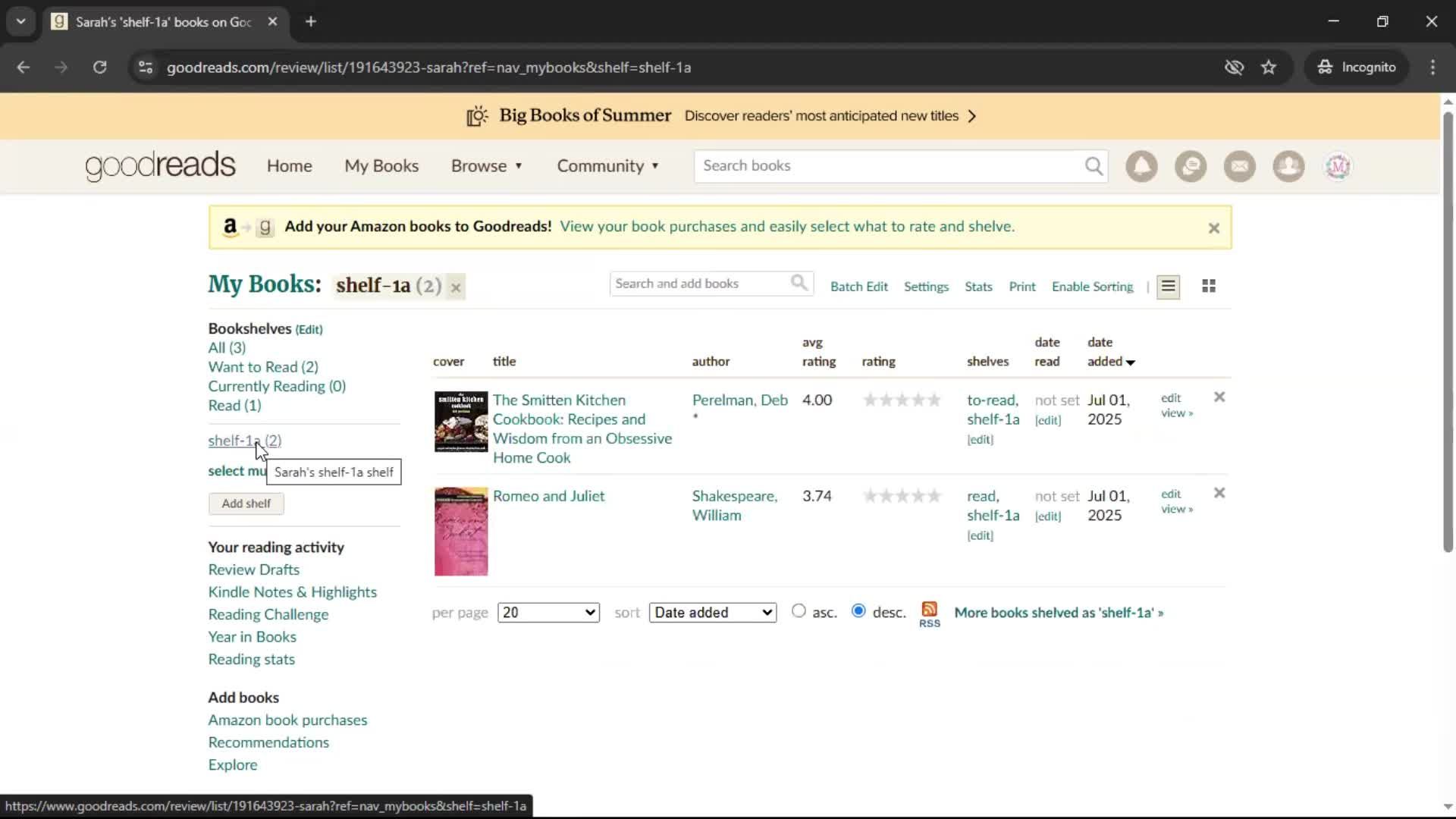Open Batch Edit
1456x819 pixels.
858,287
